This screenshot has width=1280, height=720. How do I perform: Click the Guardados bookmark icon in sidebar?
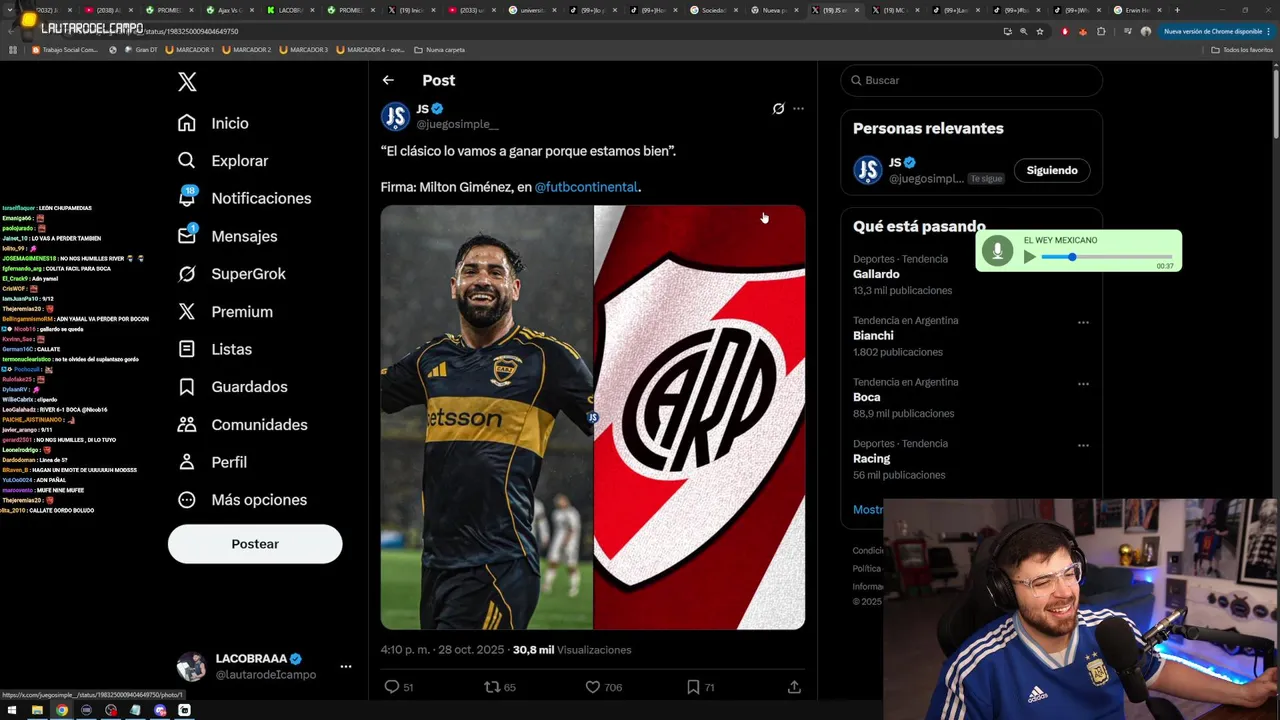pos(187,387)
